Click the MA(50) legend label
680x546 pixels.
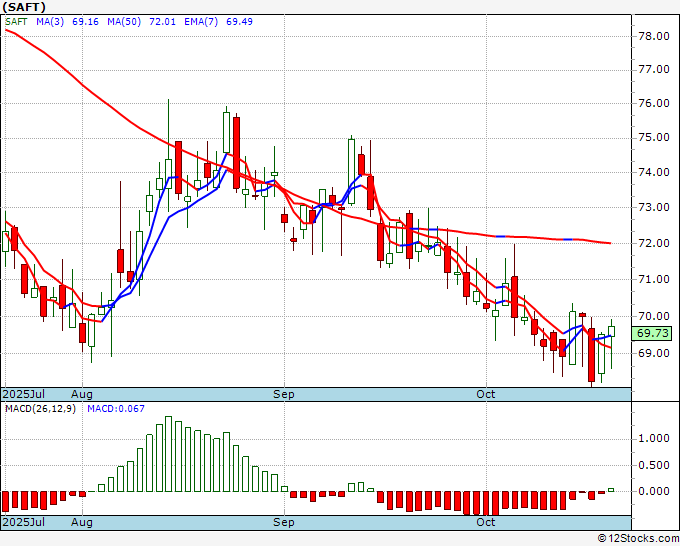pyautogui.click(x=124, y=22)
